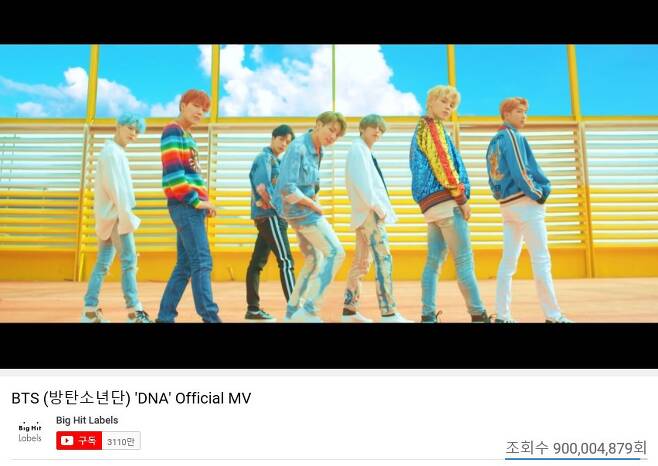Open the Big Hit Labels channel name link

click(x=87, y=420)
